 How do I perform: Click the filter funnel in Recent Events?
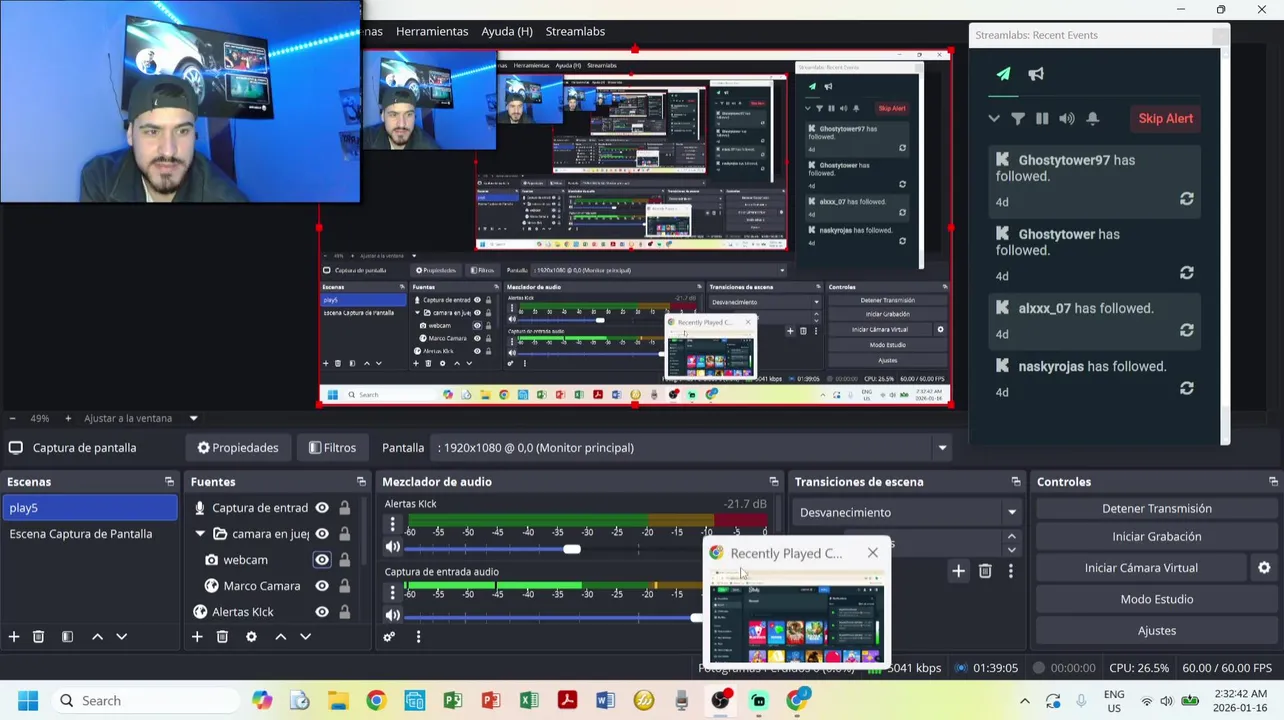(x=1017, y=118)
